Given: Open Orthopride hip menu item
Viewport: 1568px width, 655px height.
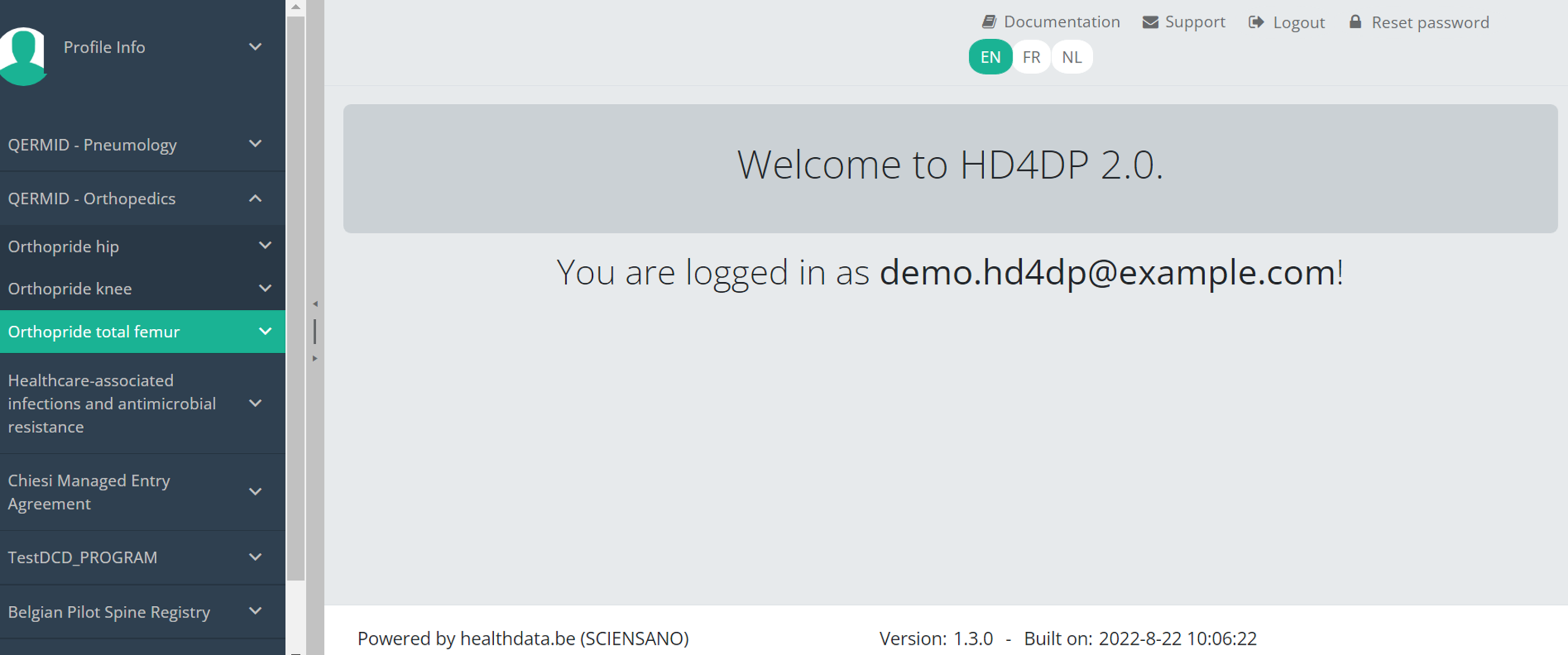Looking at the screenshot, I should coord(64,246).
